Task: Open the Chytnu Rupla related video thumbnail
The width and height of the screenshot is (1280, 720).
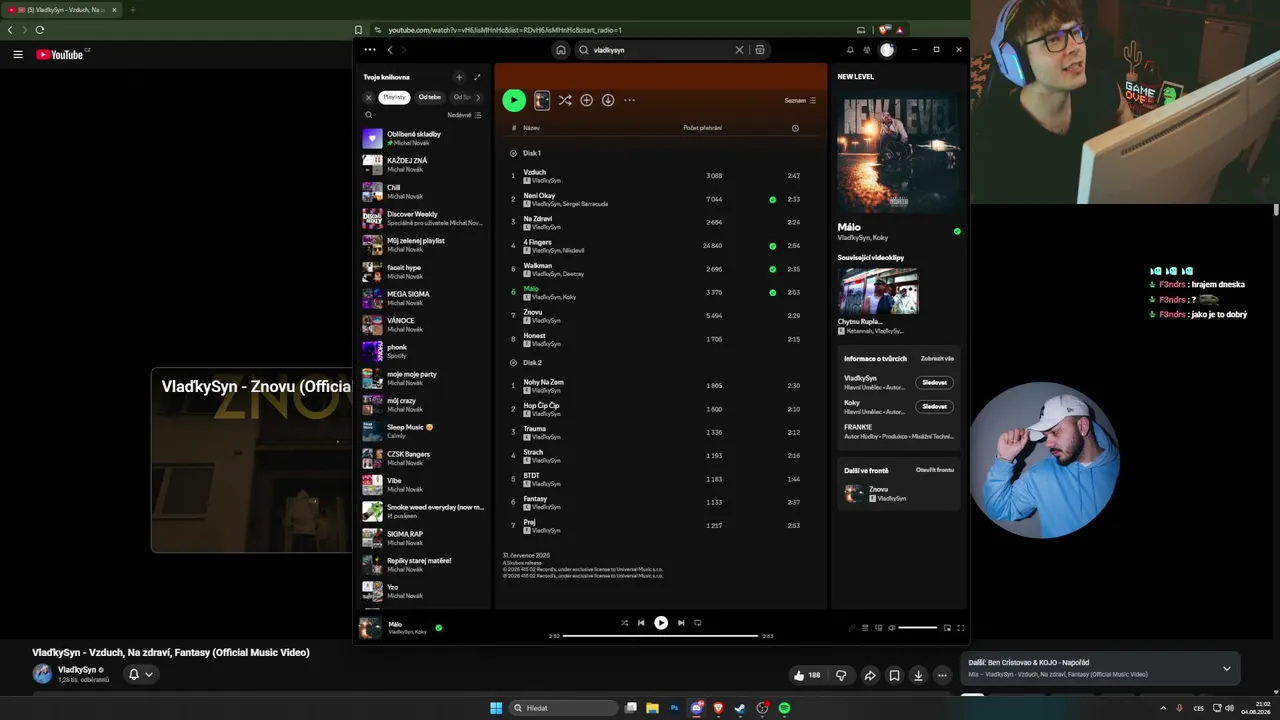Action: pos(878,291)
